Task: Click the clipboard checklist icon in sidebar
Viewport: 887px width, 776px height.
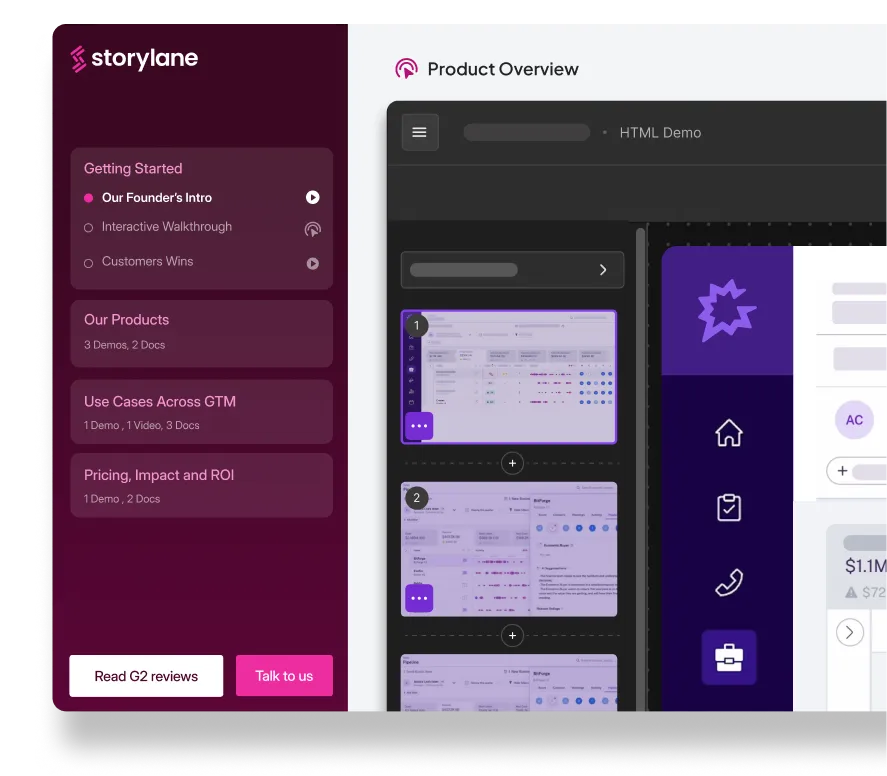Action: [x=729, y=507]
